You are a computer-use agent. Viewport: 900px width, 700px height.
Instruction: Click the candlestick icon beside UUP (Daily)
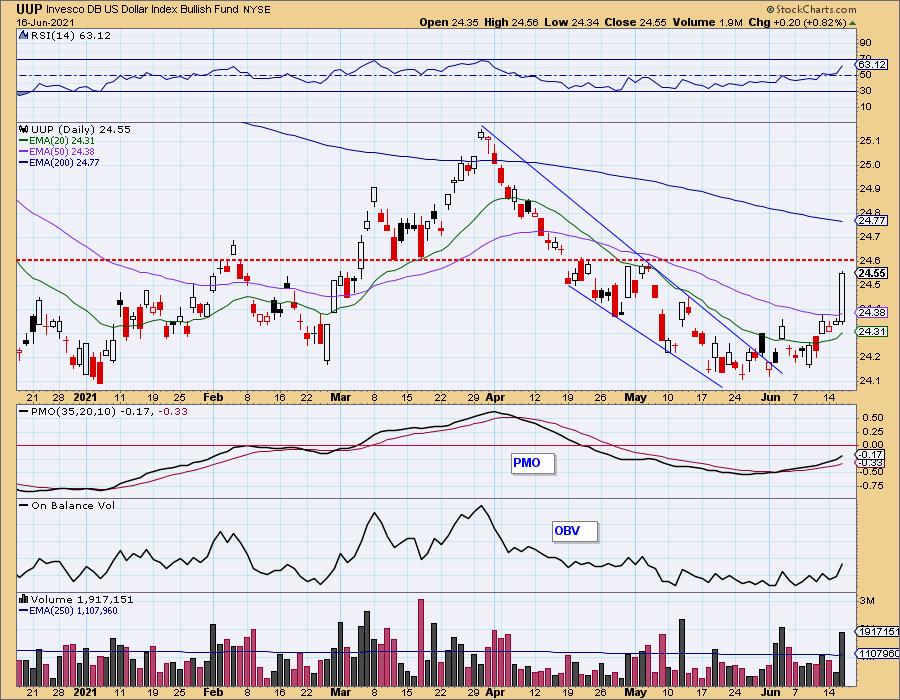tap(24, 129)
